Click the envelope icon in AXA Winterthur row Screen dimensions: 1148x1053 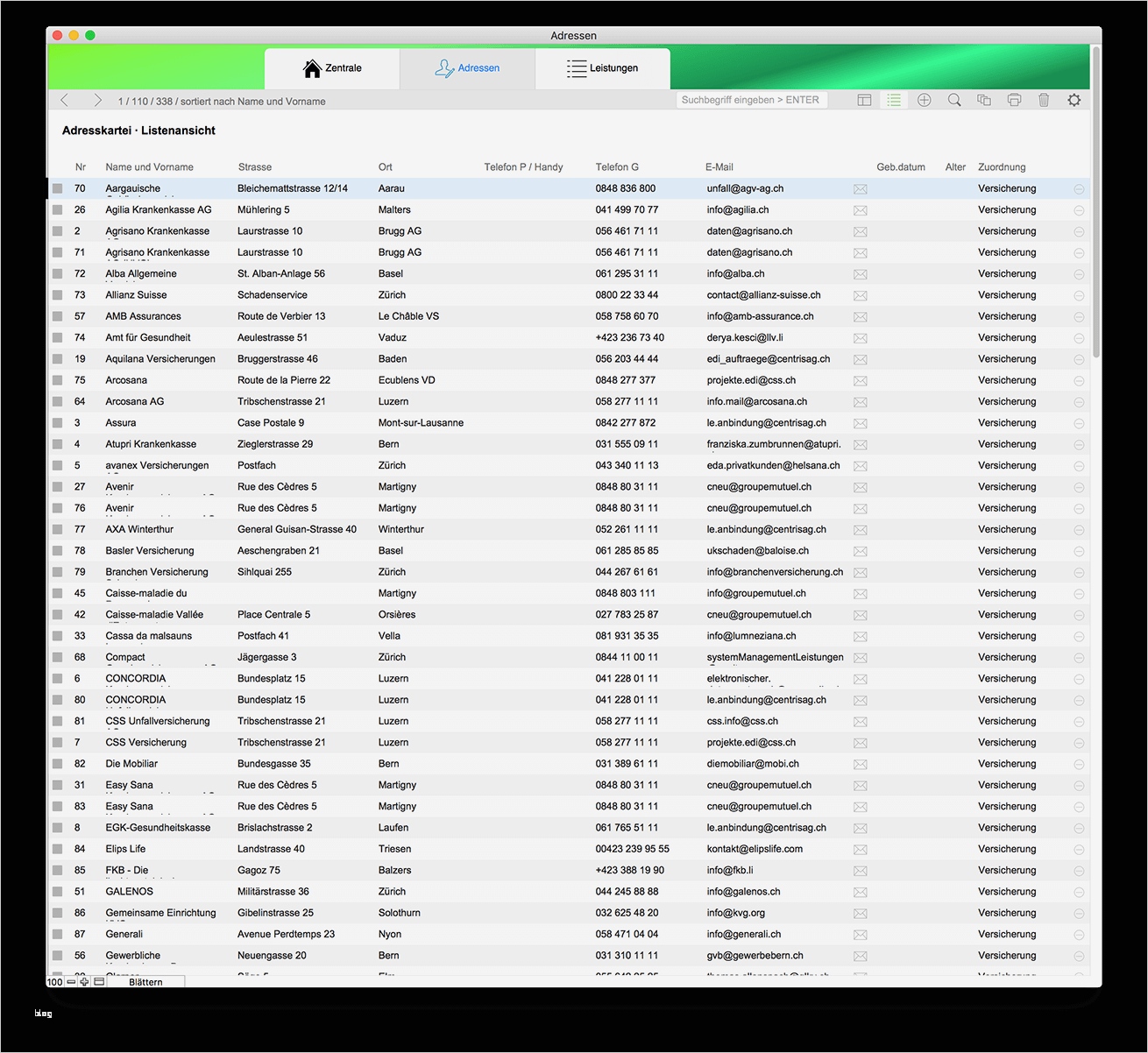pos(861,530)
